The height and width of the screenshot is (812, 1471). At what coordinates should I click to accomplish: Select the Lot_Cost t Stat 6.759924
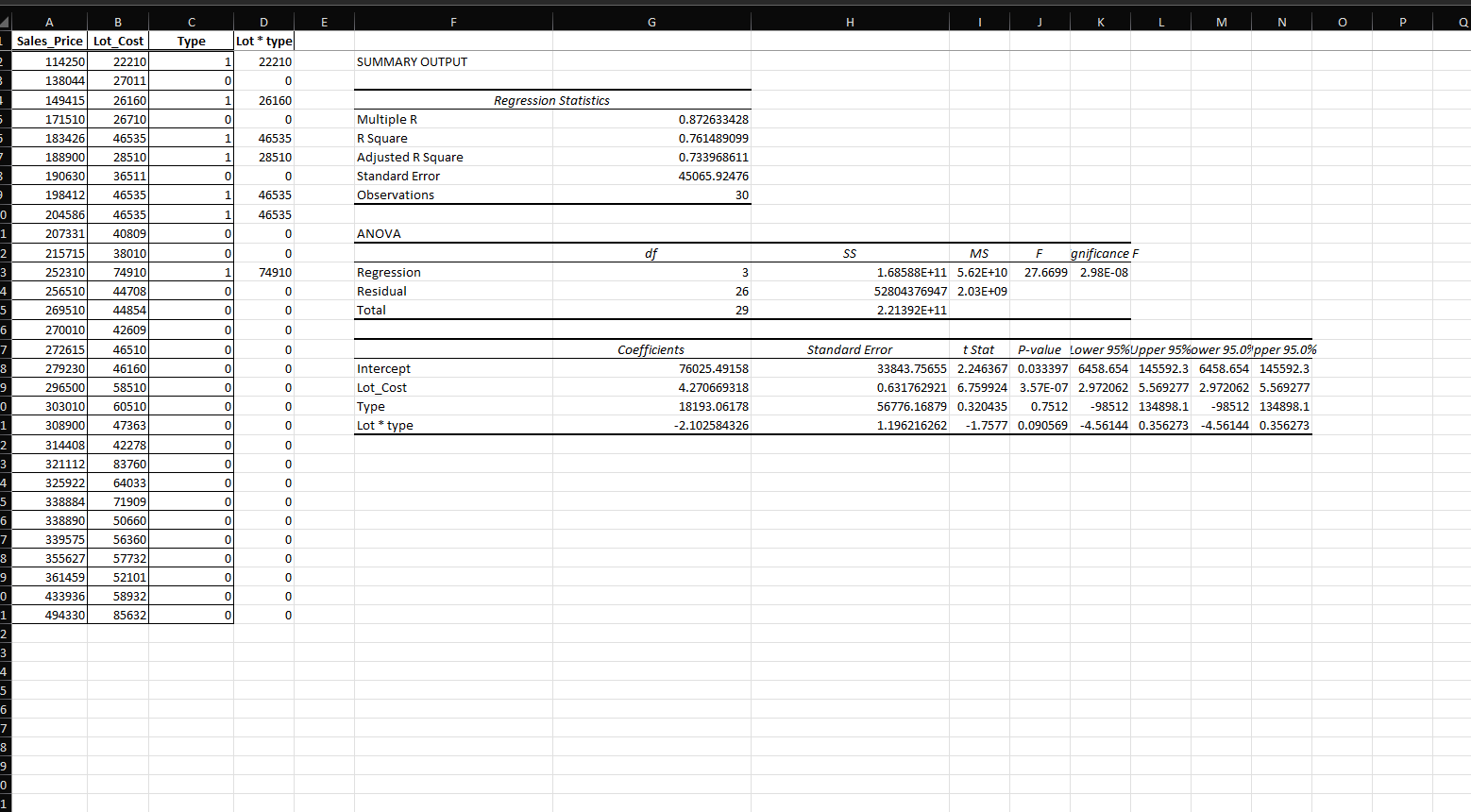979,387
